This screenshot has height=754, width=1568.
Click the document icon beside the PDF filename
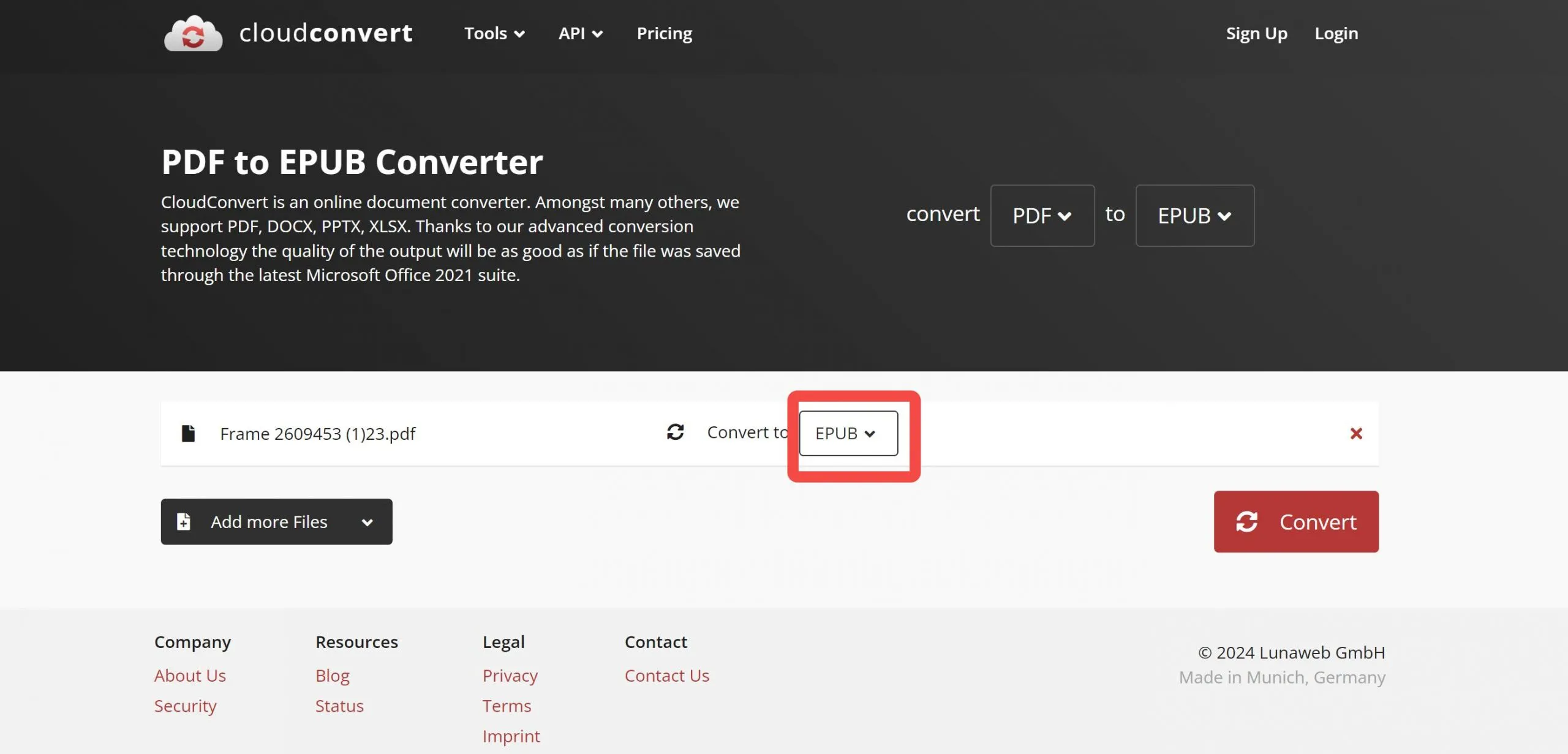coord(189,433)
